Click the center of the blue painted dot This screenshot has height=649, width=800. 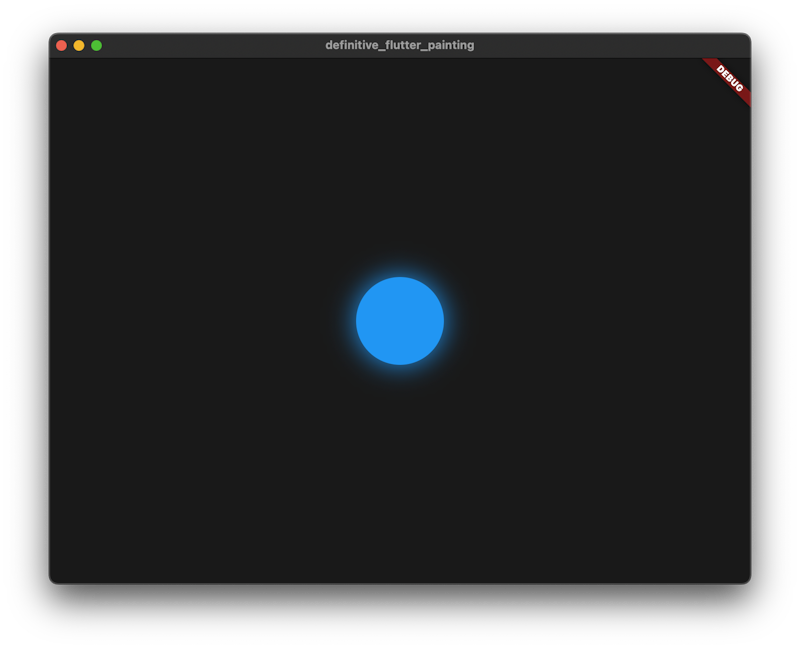[399, 320]
